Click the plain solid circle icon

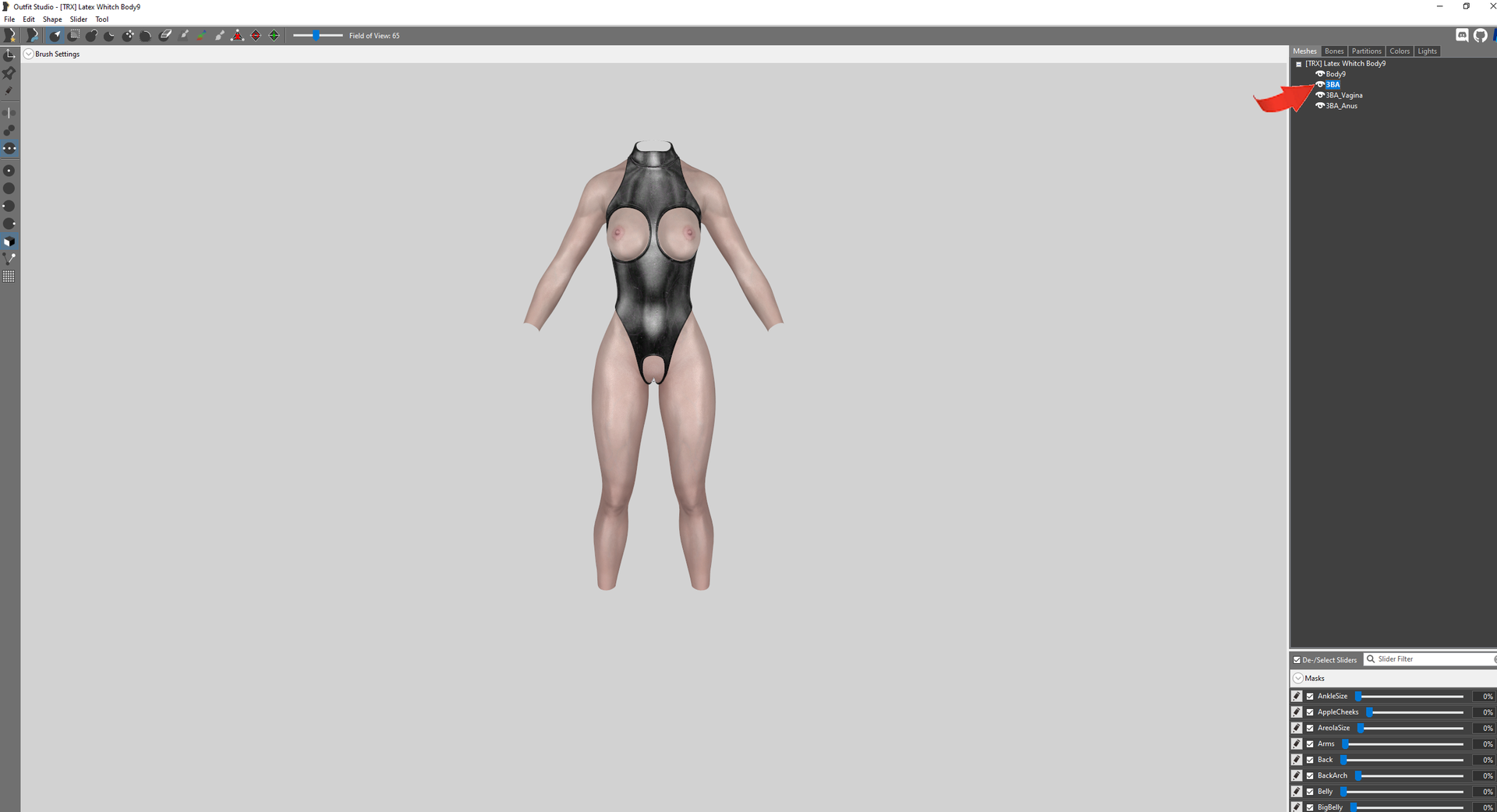pyautogui.click(x=9, y=189)
